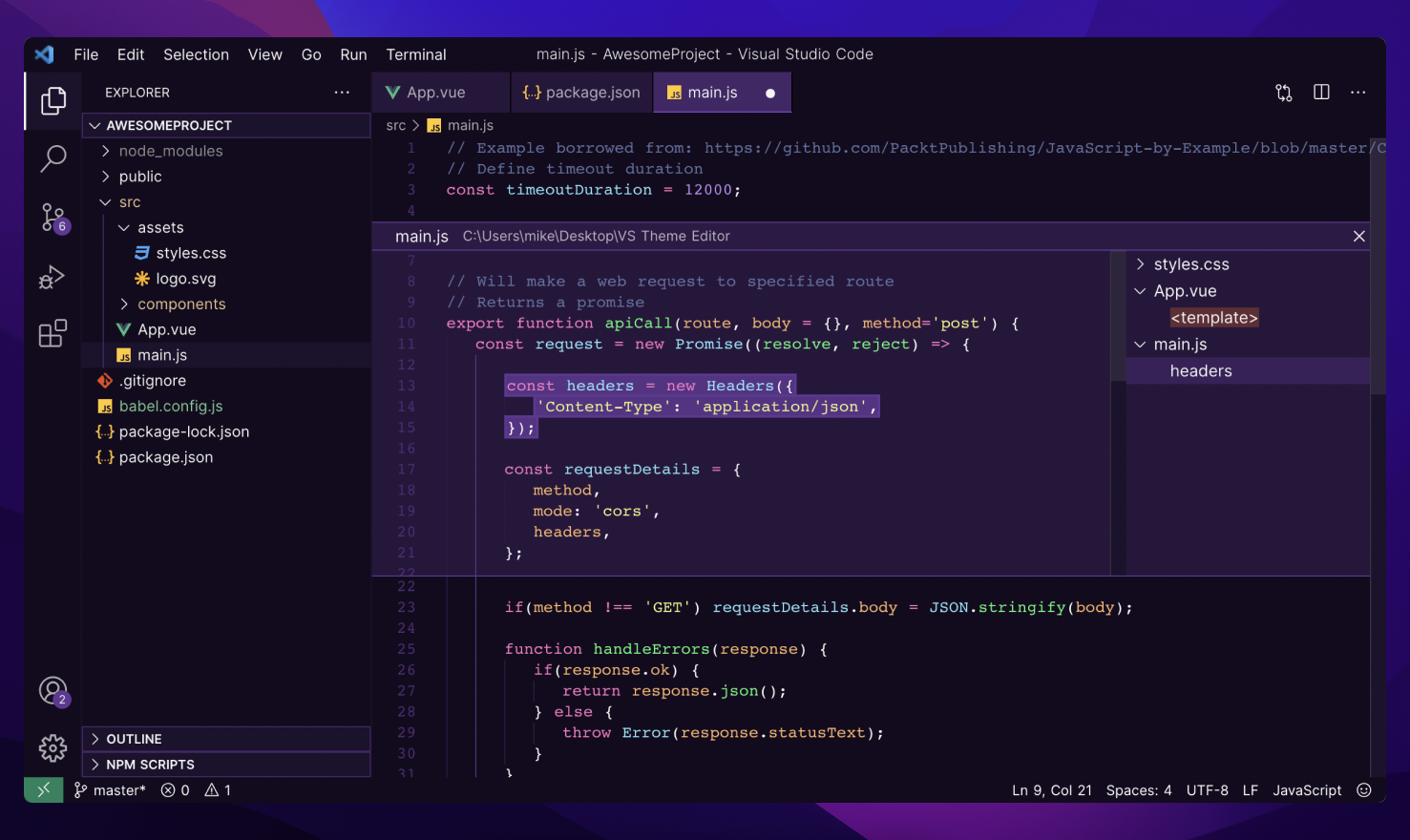This screenshot has width=1410, height=840.
Task: Expand the OUTLINE section
Action: (x=226, y=739)
